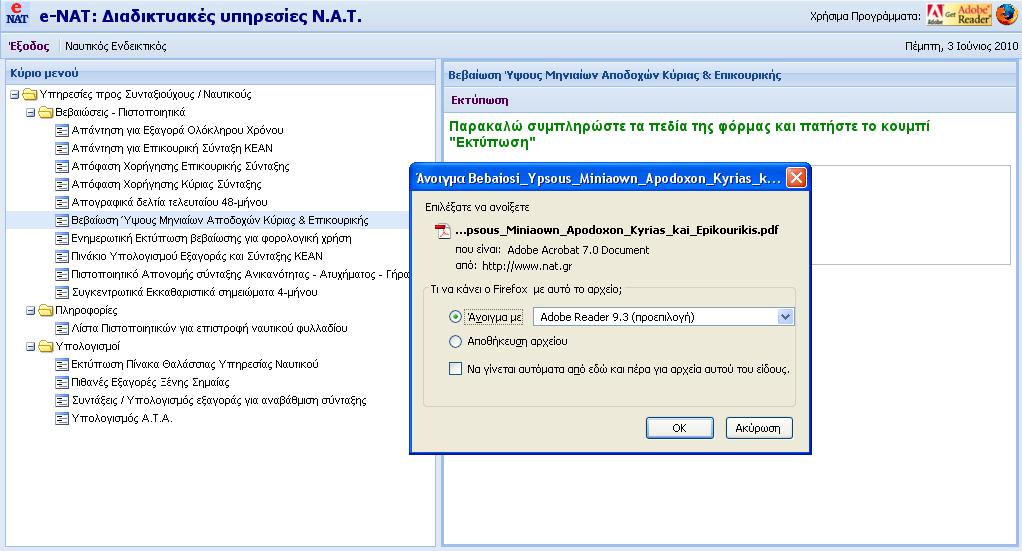Viewport: 1022px width, 551px height.
Task: Click document icon of Λίστα Πιστοποιητικών
Action: (x=62, y=329)
